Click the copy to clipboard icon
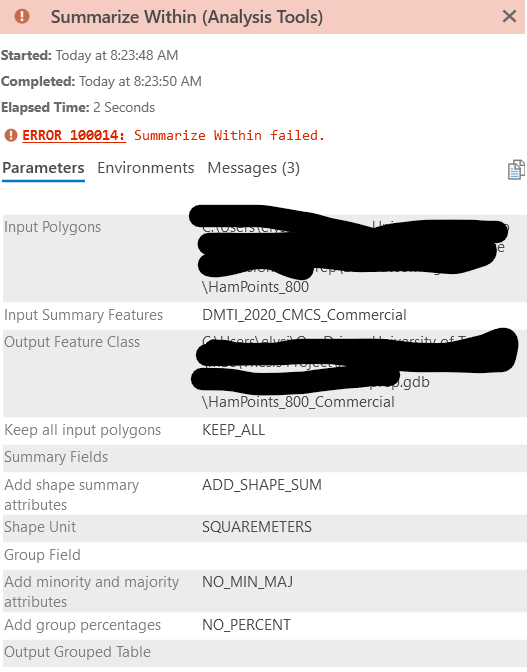Viewport: 527px width, 672px height. [516, 170]
